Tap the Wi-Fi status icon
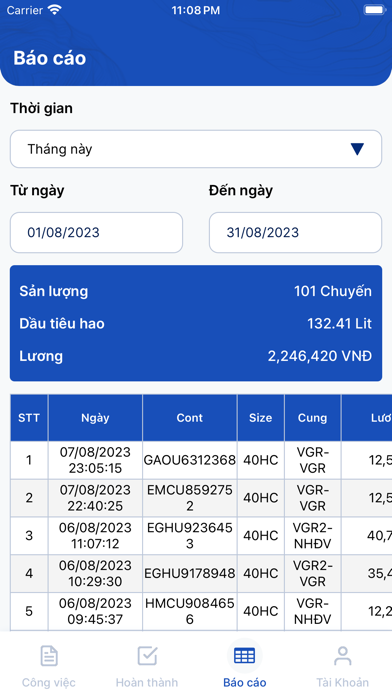 click(x=55, y=10)
